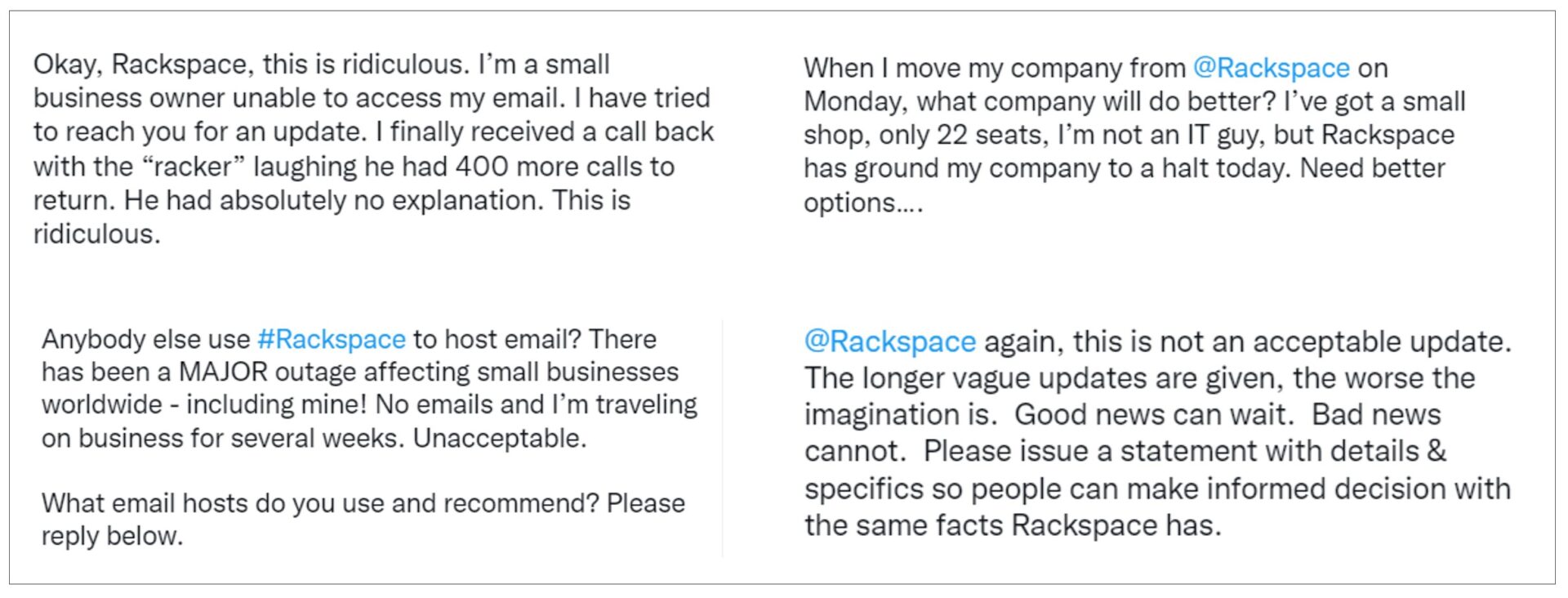Image resolution: width=1568 pixels, height=598 pixels.
Task: Click the #Rackspace hashtag link
Action: (x=331, y=339)
